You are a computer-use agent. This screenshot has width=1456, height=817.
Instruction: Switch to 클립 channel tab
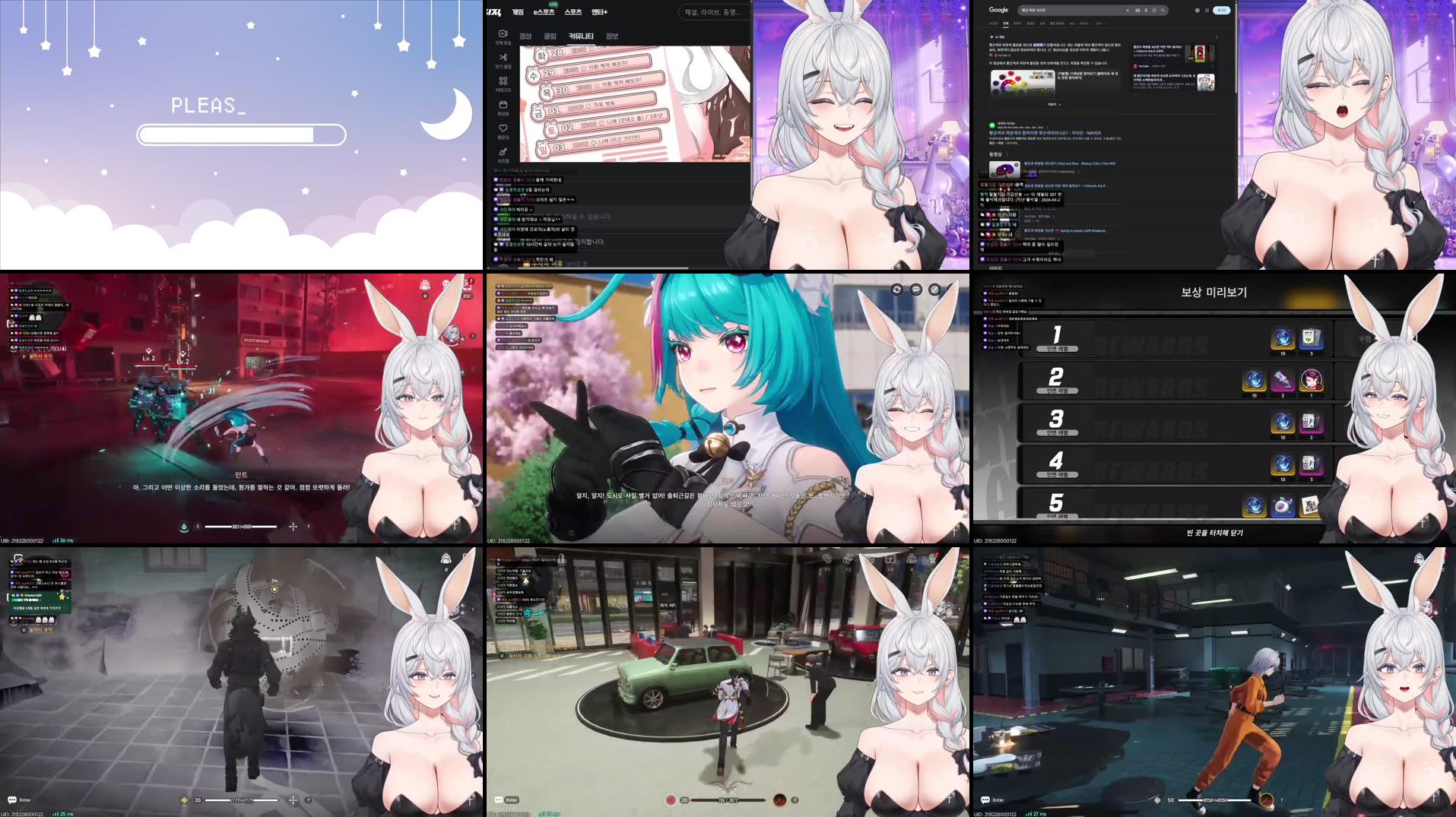[550, 36]
